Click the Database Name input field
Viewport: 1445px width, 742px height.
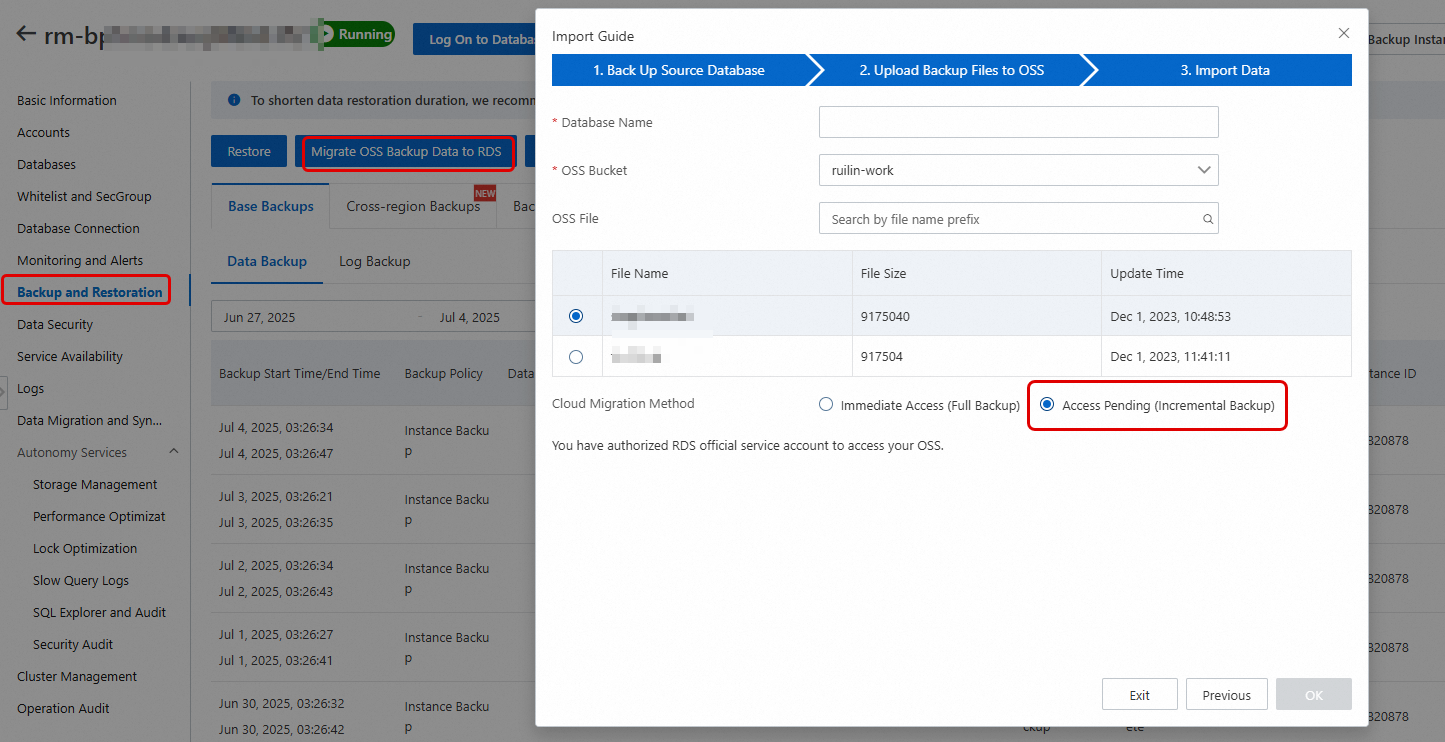pos(1018,122)
